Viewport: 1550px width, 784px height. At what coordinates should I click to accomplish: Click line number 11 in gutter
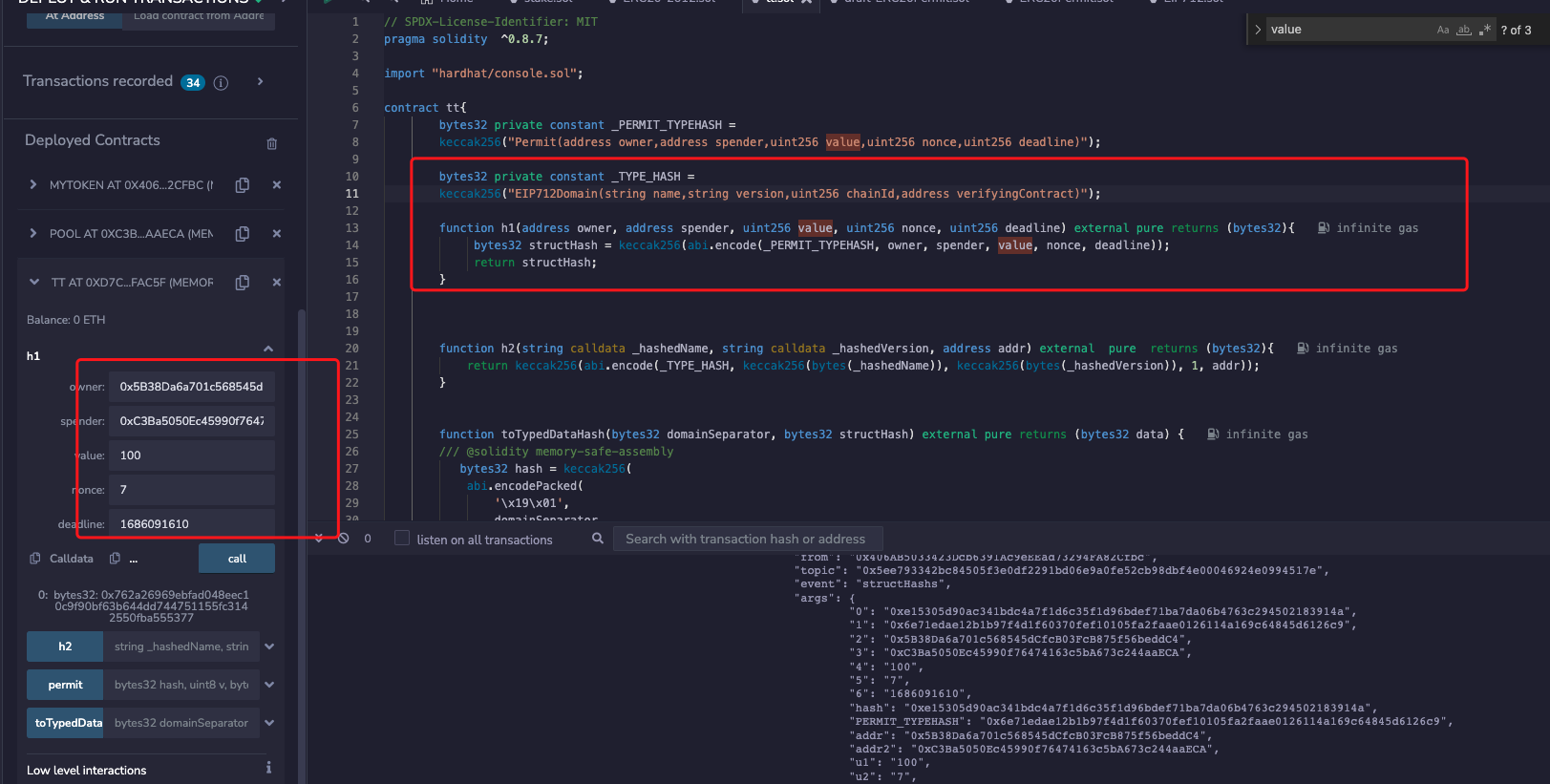(352, 194)
